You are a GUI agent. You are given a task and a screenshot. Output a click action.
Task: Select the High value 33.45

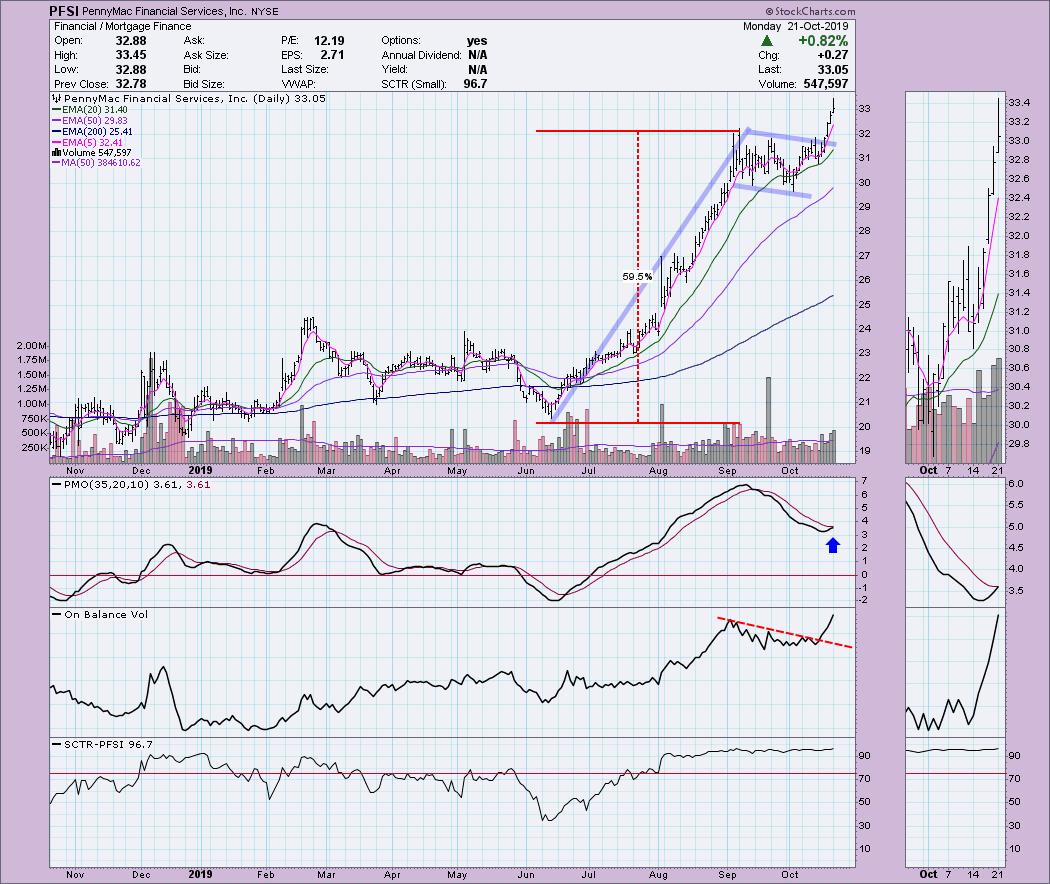[x=131, y=55]
